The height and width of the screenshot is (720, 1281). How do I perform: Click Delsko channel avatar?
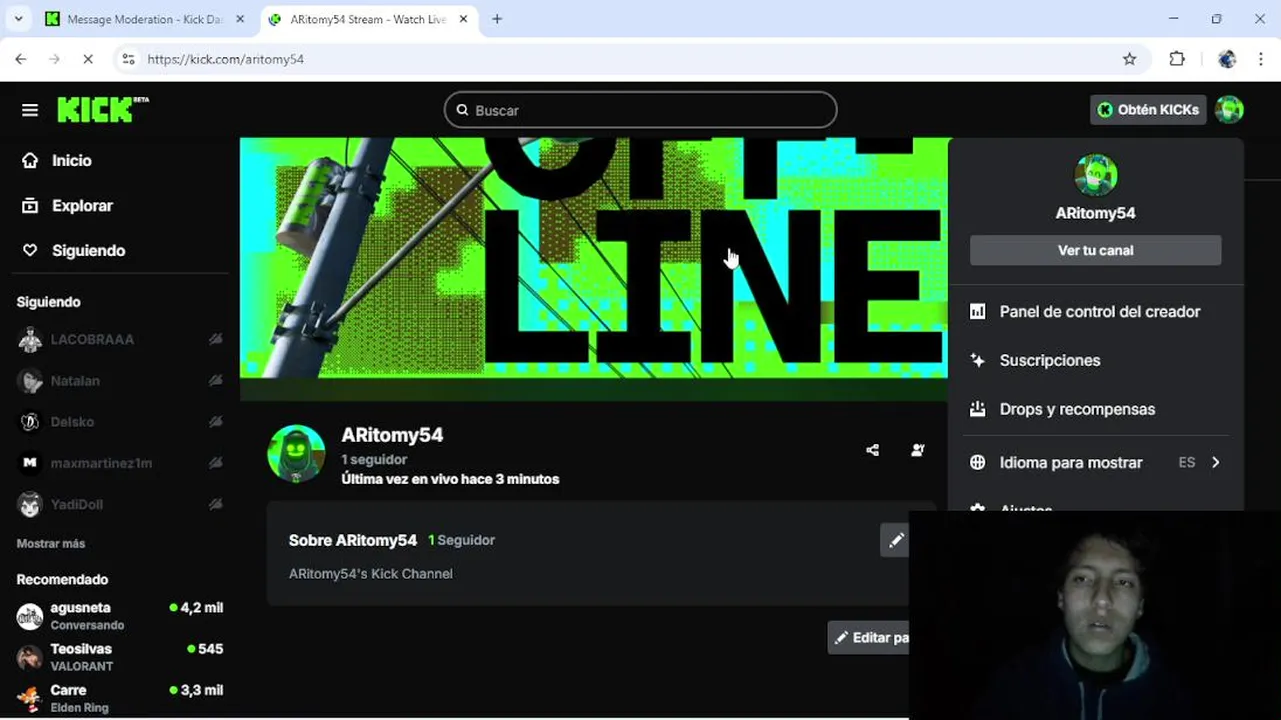[x=30, y=422]
